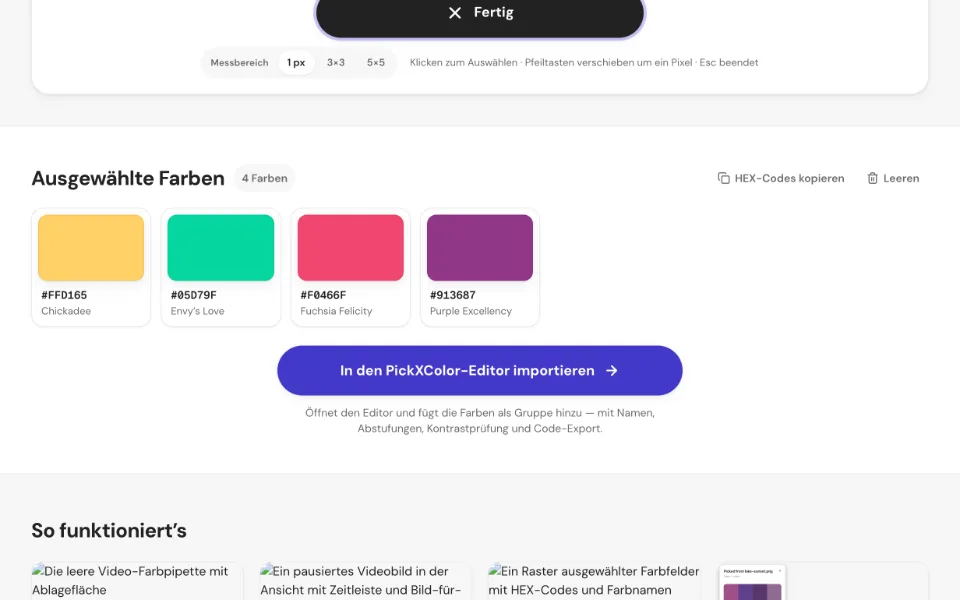Click In den PickXColor-Editor importieren
Viewport: 960px width, 600px height.
click(480, 370)
